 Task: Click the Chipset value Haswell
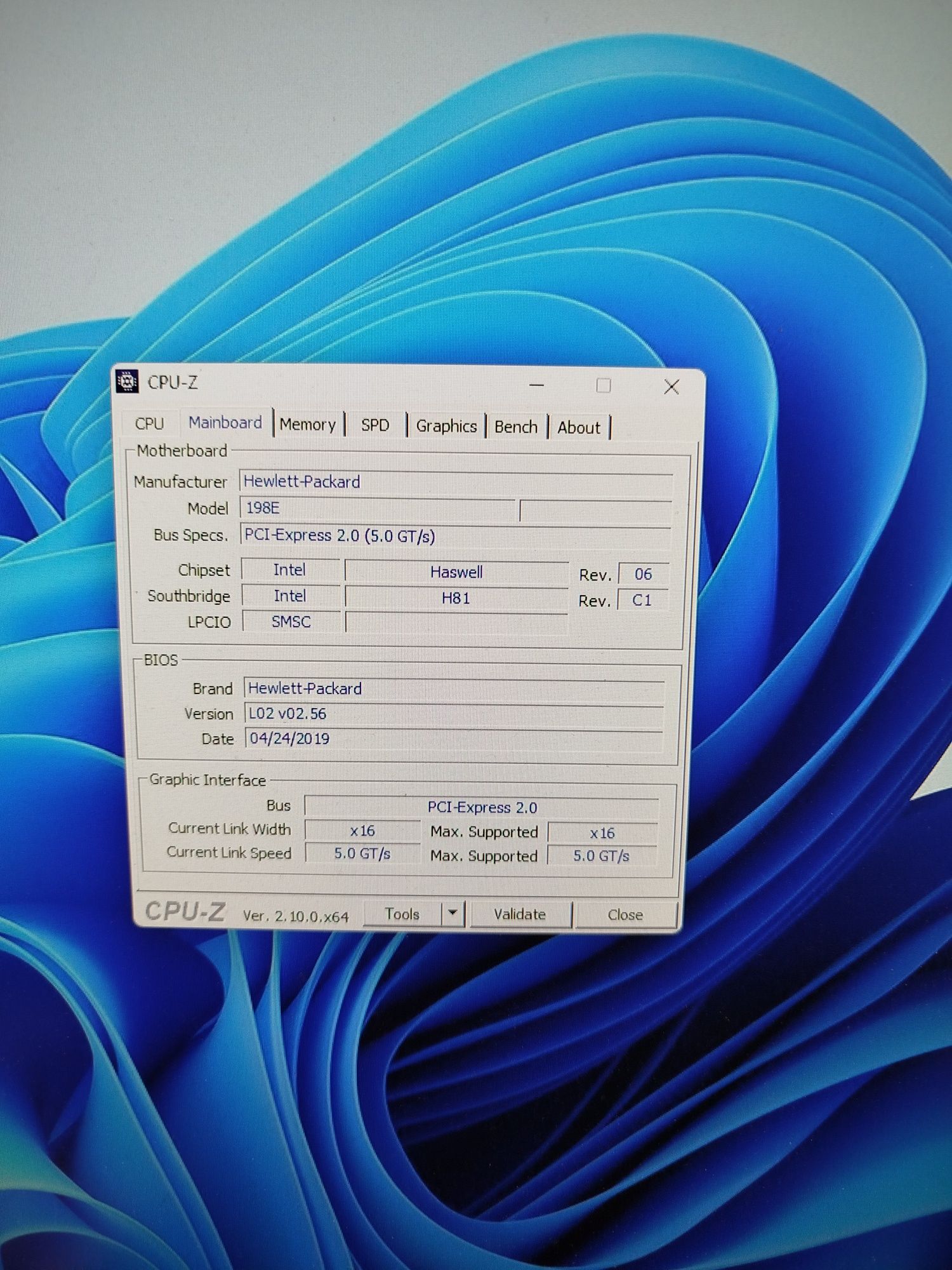[x=456, y=572]
